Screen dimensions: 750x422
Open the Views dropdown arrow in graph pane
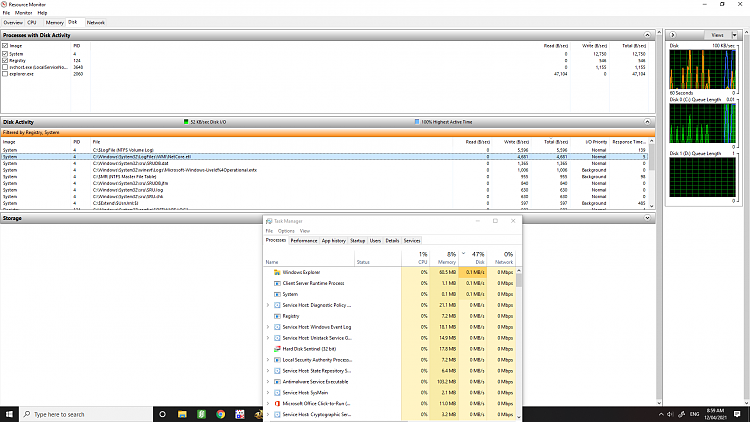tap(735, 35)
